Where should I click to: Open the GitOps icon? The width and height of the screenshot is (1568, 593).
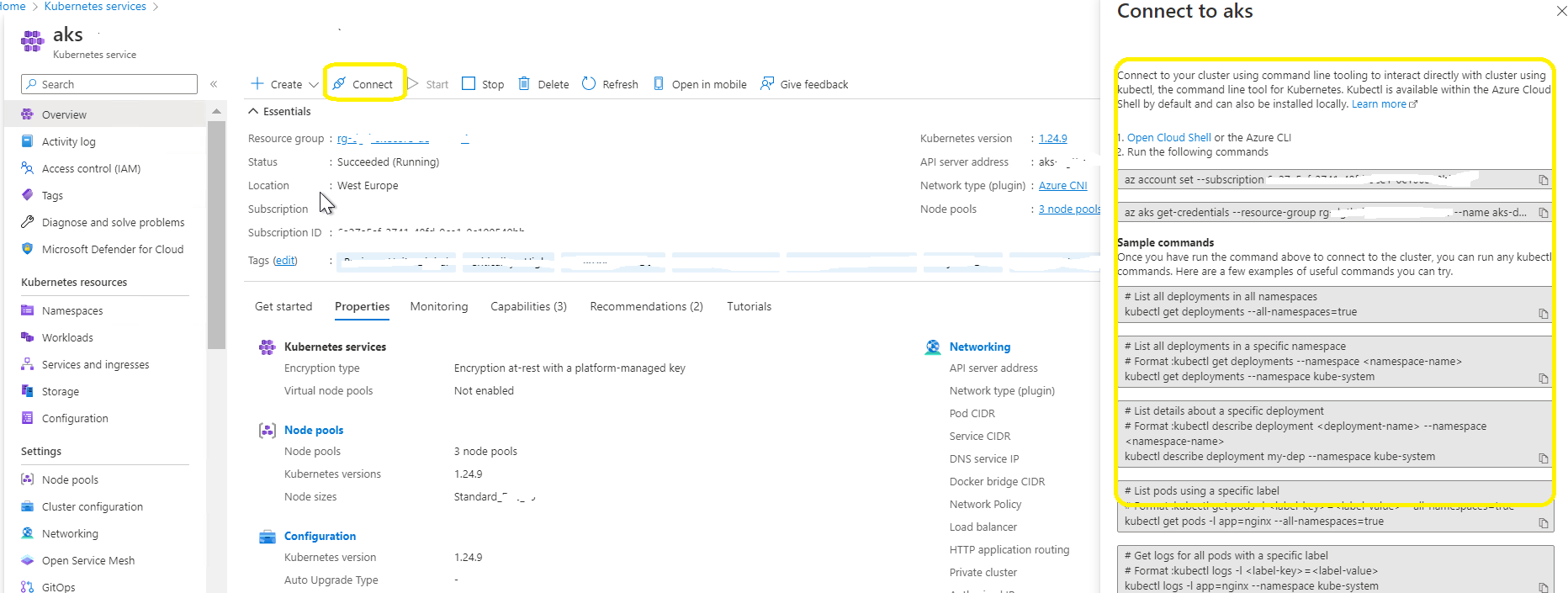27,587
